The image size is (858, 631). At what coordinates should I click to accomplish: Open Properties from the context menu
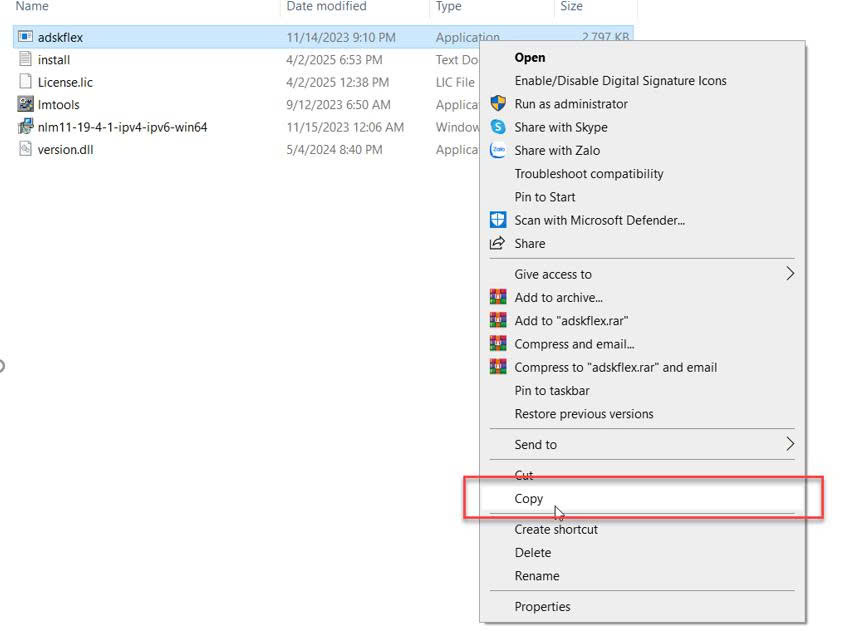(x=542, y=606)
